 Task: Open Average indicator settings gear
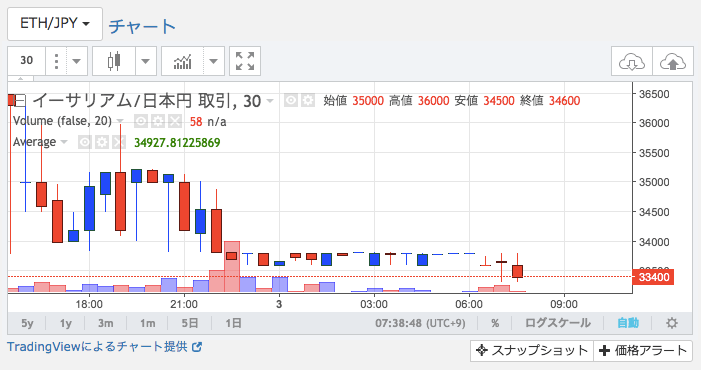pos(101,142)
